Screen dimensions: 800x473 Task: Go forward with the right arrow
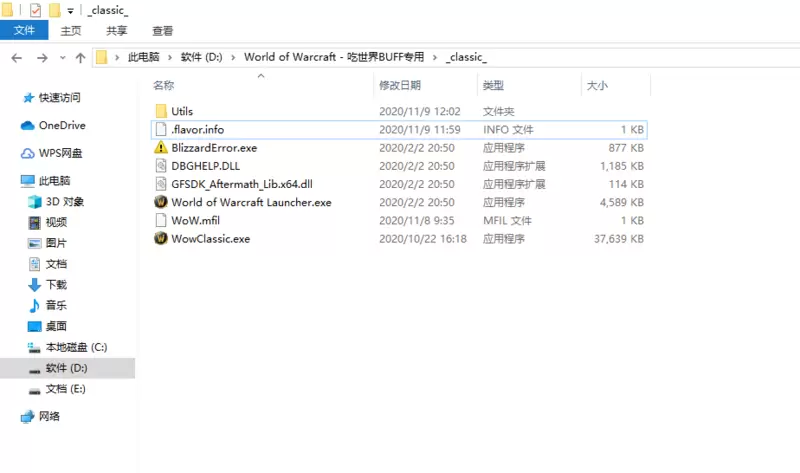(x=42, y=58)
